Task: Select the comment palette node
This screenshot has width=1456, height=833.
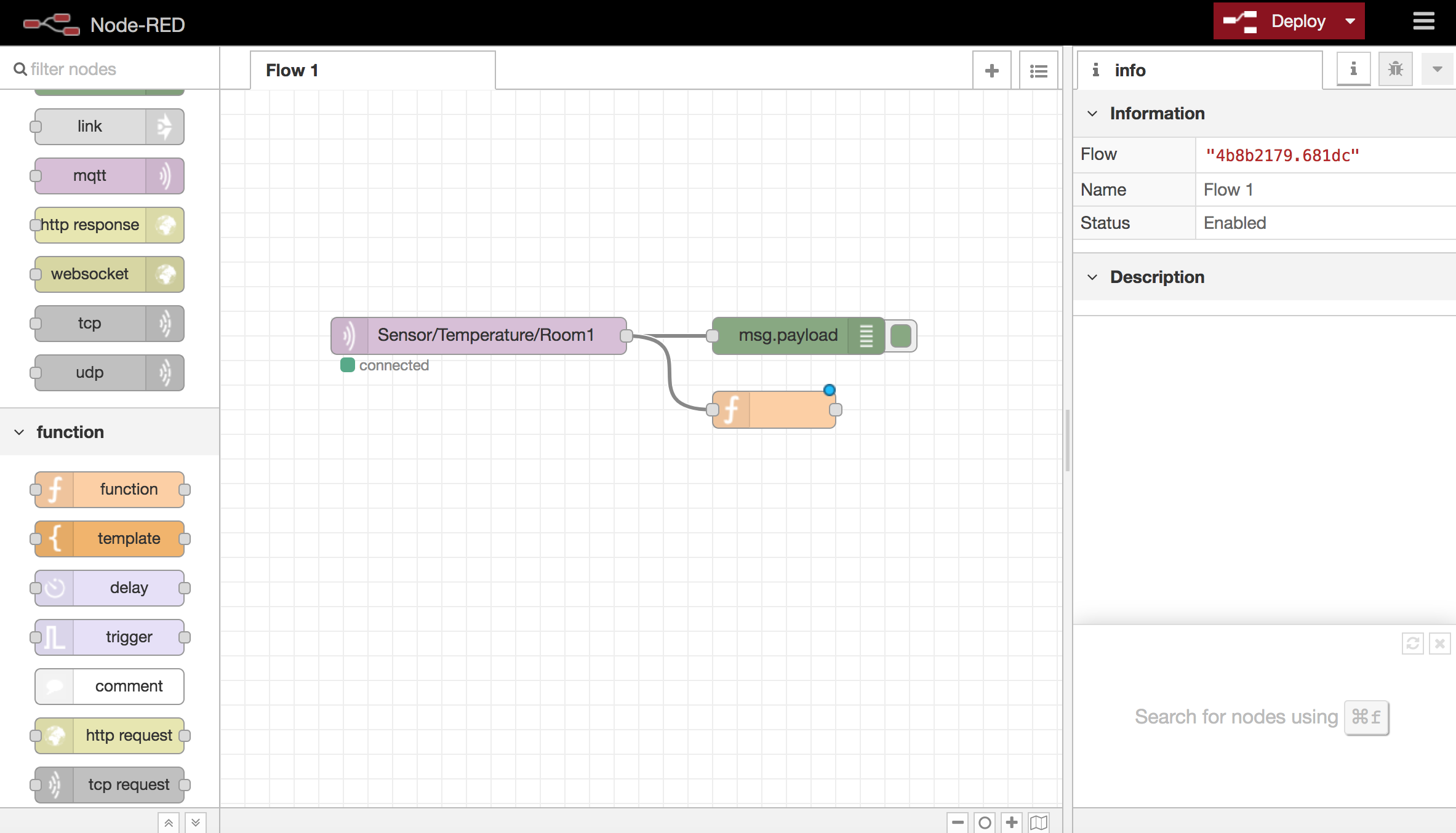Action: (110, 687)
